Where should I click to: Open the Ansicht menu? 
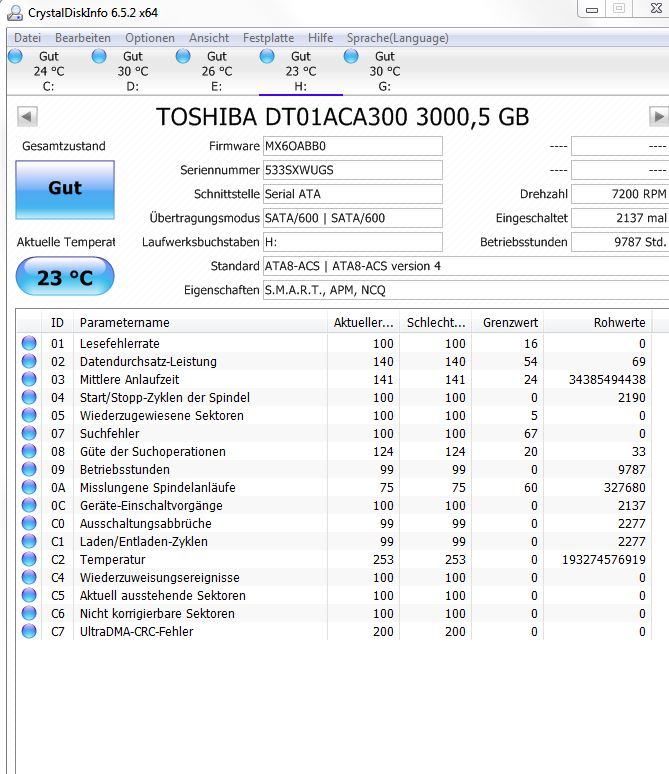(209, 38)
